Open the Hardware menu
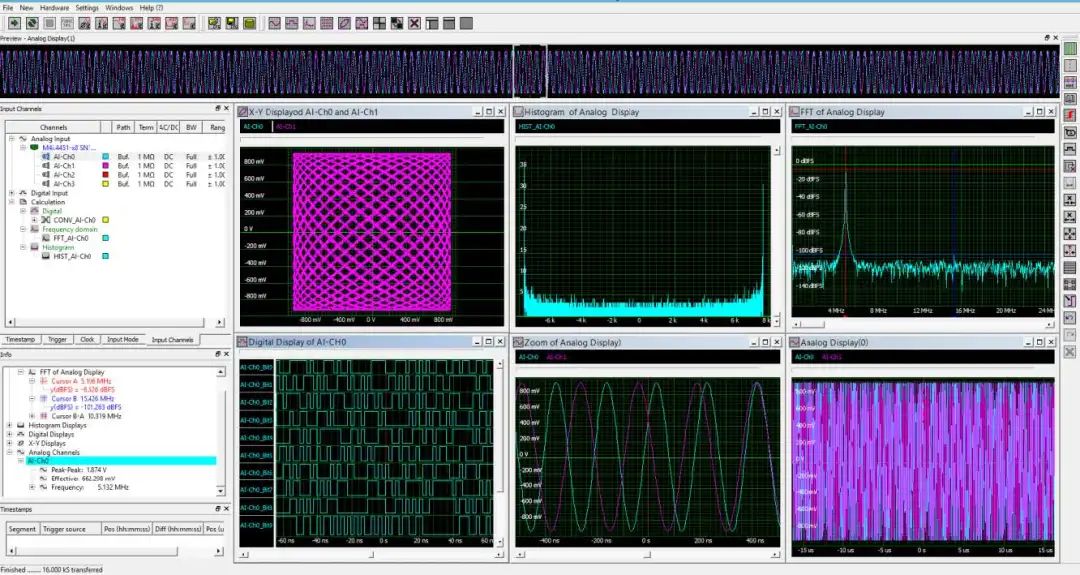 coord(54,7)
